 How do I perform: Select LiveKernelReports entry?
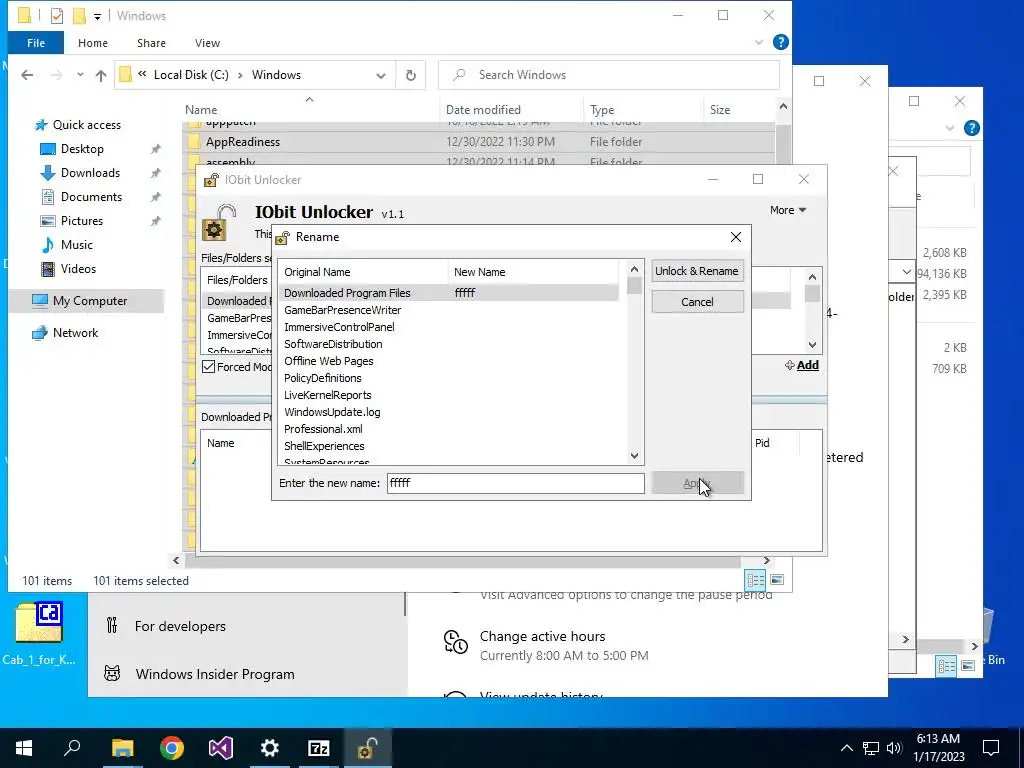(327, 395)
